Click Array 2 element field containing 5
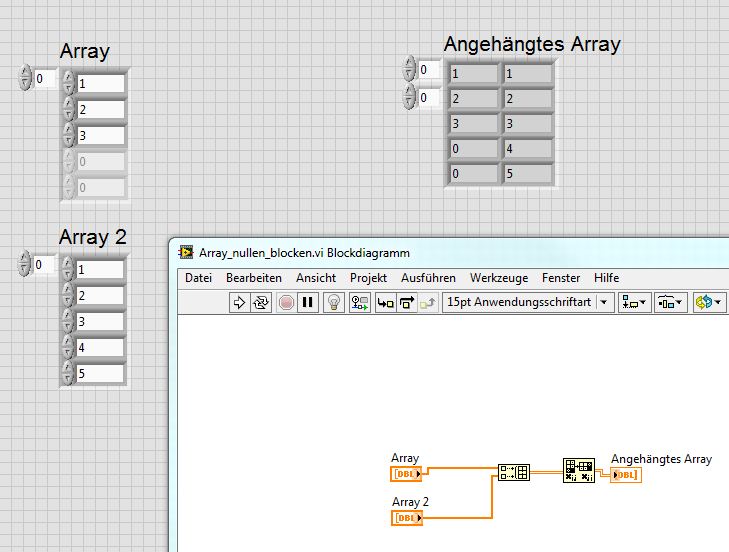 (x=100, y=373)
